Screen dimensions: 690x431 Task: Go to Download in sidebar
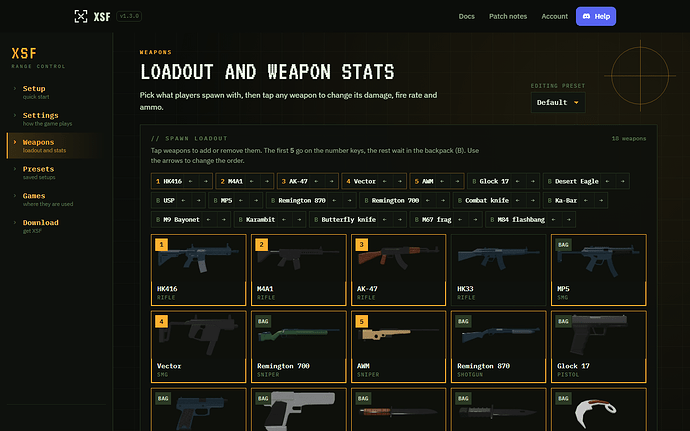pos(55,226)
